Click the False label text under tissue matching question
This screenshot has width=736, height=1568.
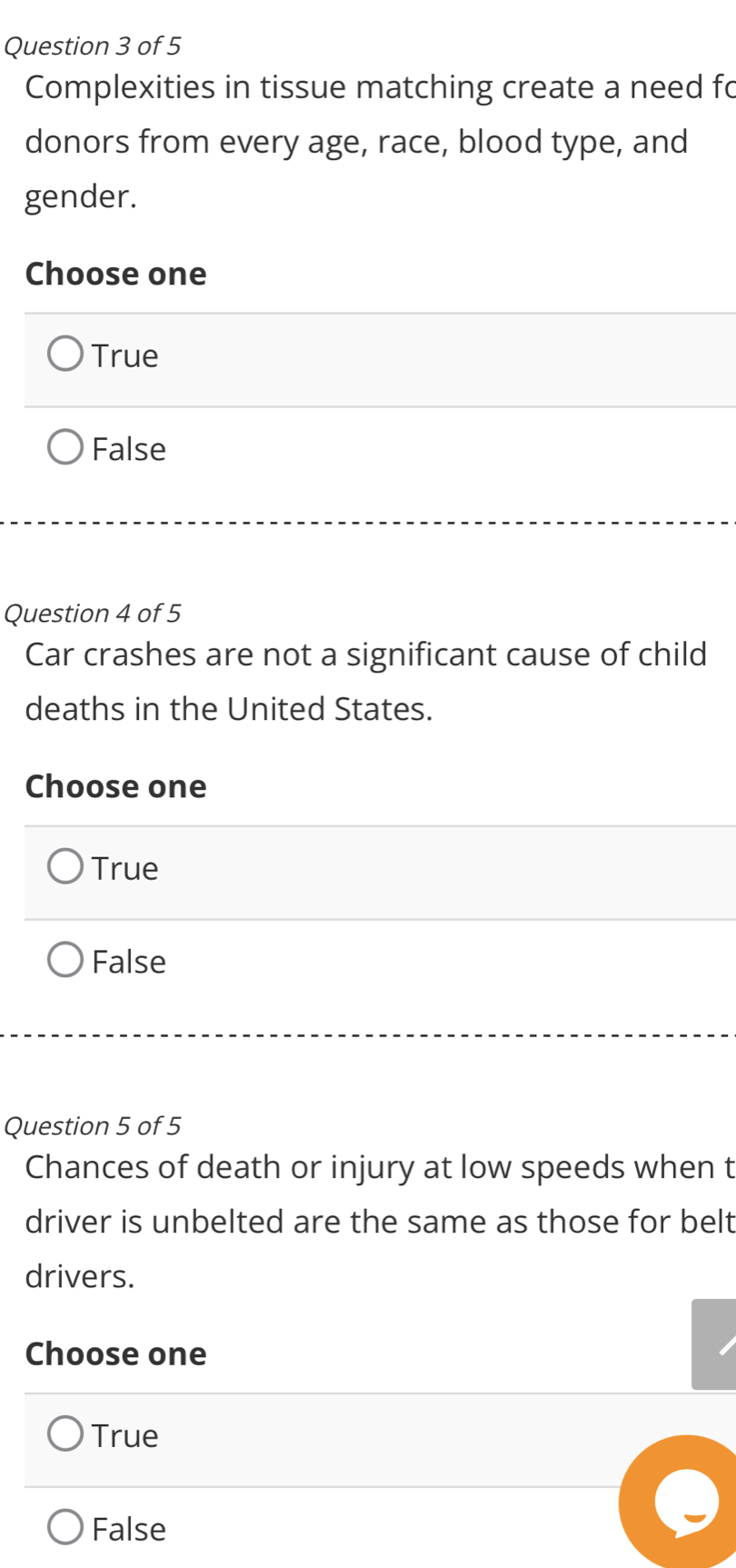pos(129,449)
